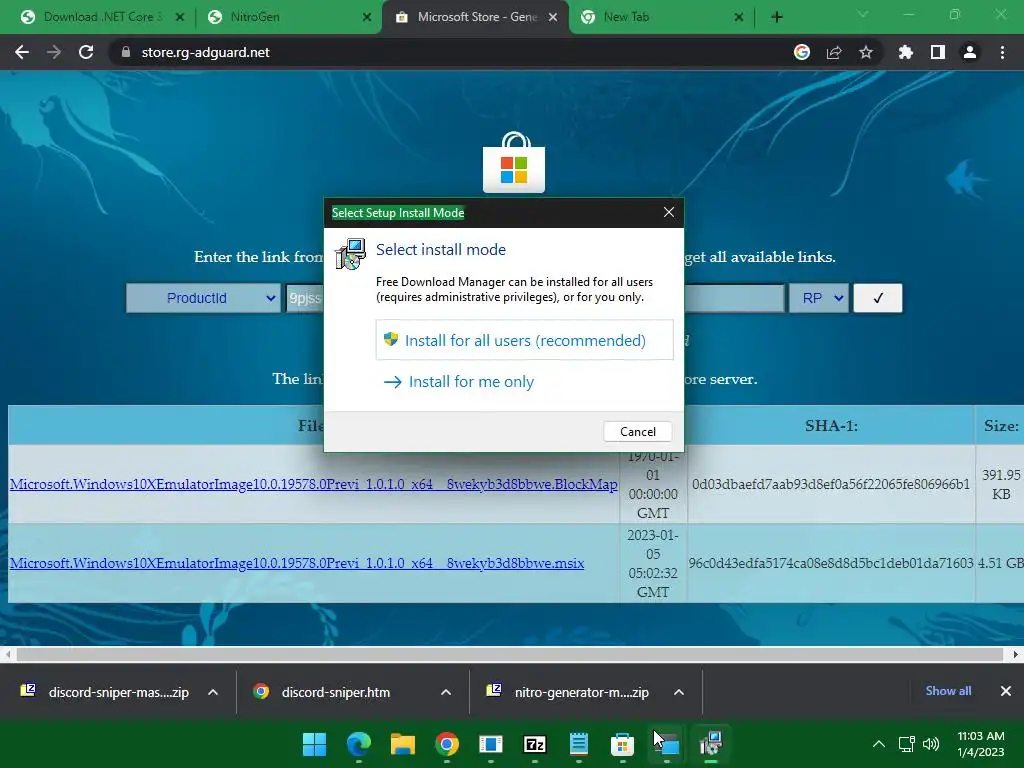The image size is (1024, 768).
Task: Toggle Chrome side panel
Action: (938, 52)
